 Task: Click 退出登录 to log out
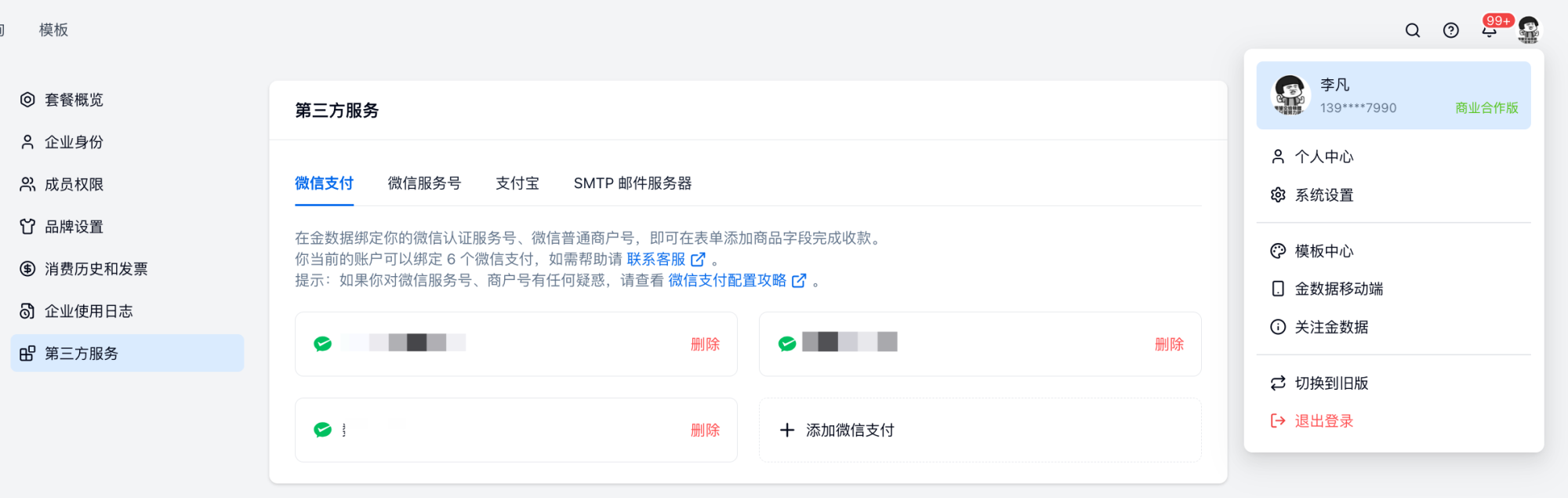[1323, 421]
